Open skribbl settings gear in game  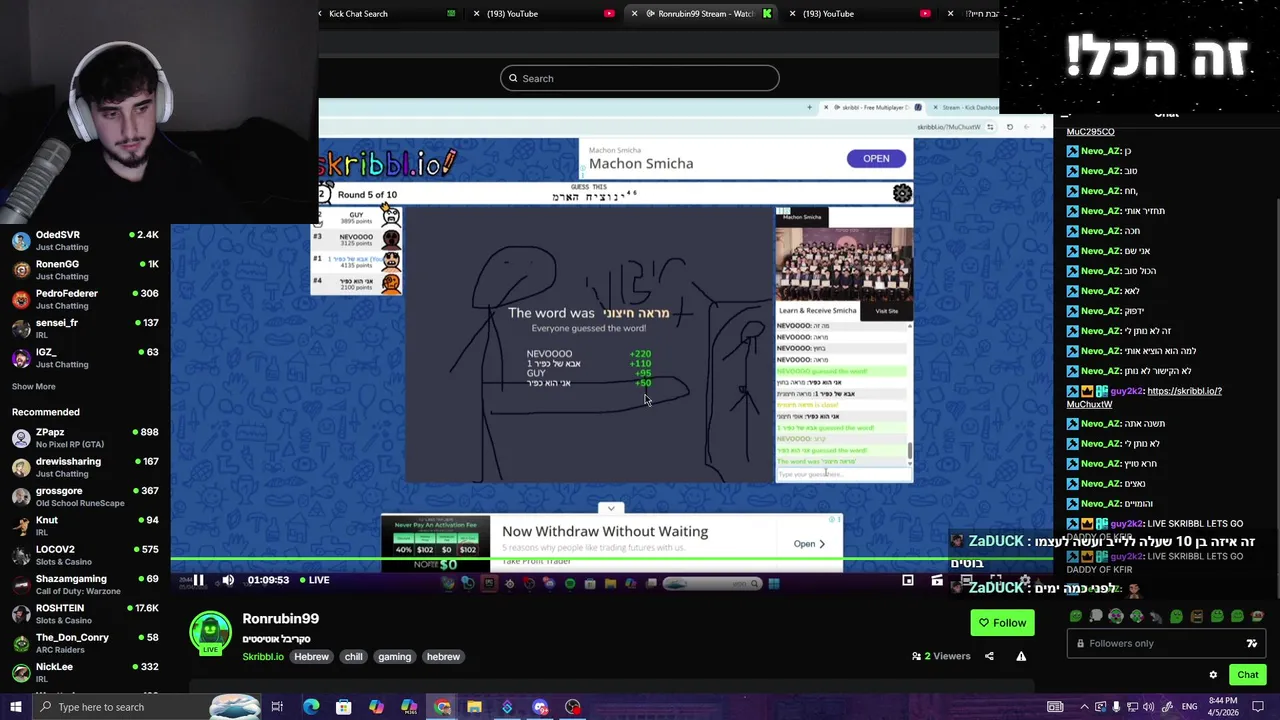[x=902, y=194]
